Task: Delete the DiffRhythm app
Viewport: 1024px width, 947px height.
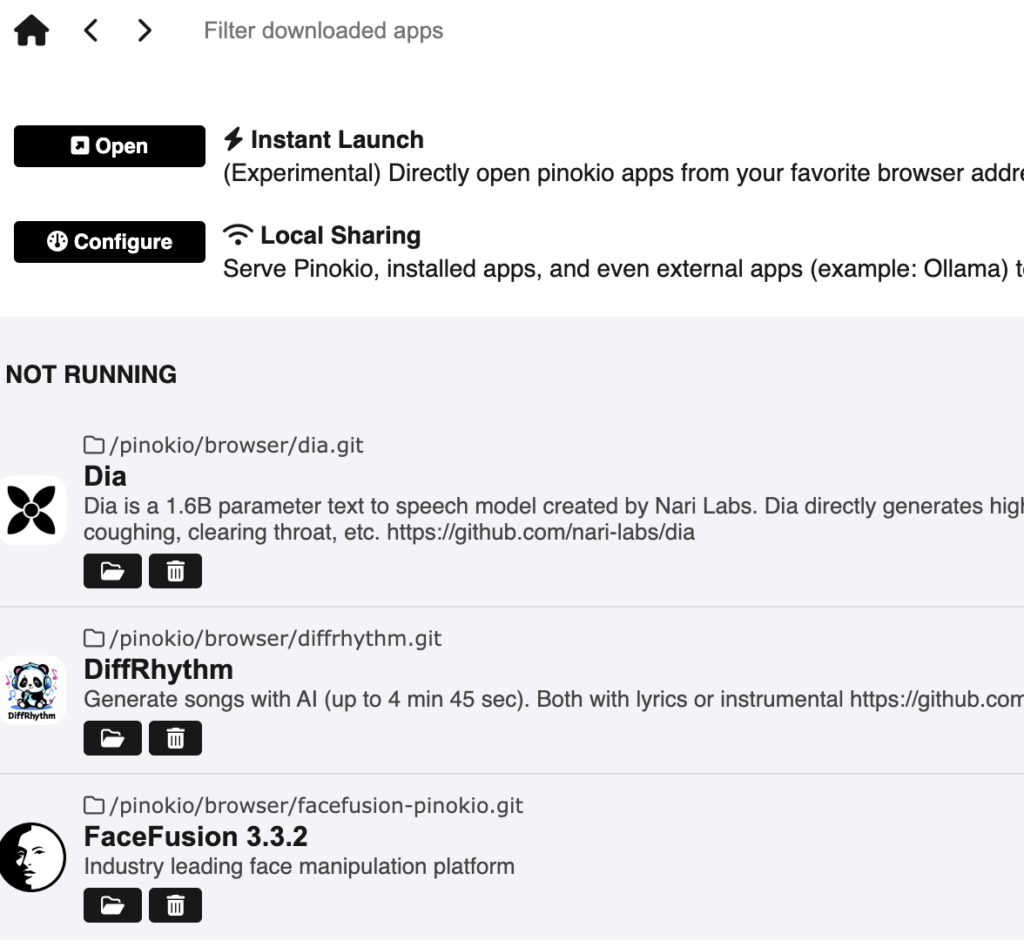Action: coord(176,739)
